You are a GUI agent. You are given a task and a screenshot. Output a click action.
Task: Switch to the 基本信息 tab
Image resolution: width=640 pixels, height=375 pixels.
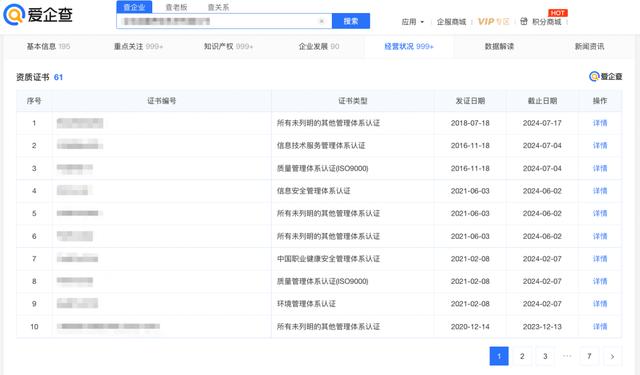(48, 47)
